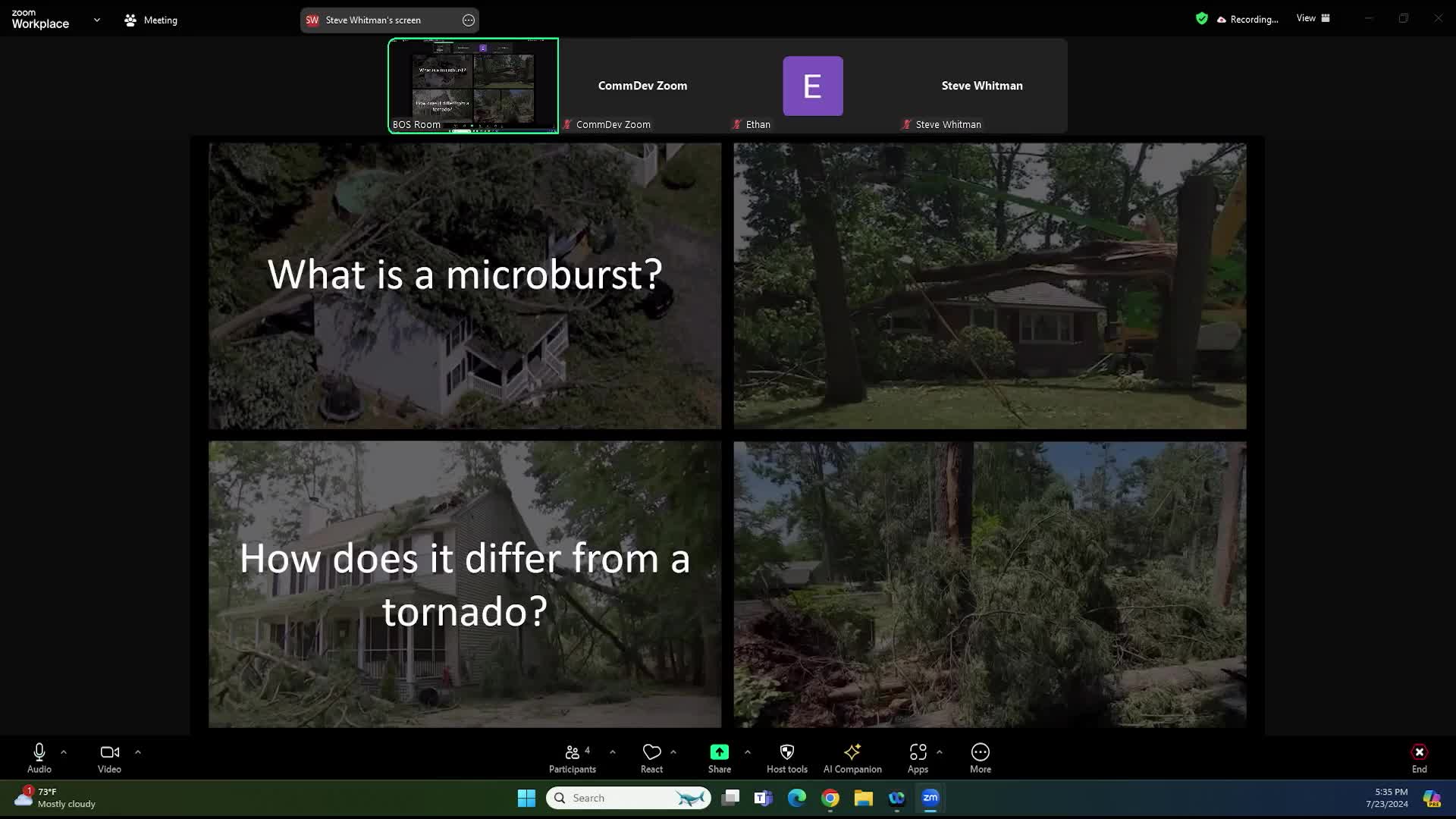1456x819 pixels.
Task: Open the View layout options
Action: tap(1311, 17)
